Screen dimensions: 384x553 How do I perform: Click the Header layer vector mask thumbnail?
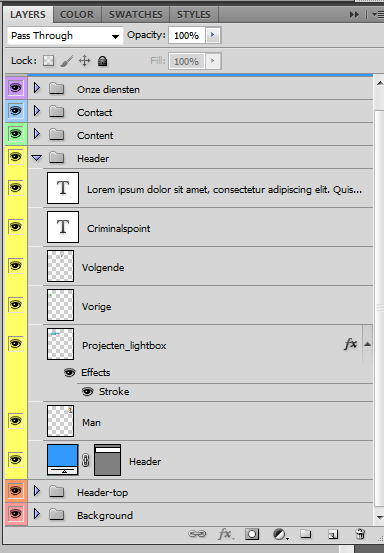tap(108, 460)
